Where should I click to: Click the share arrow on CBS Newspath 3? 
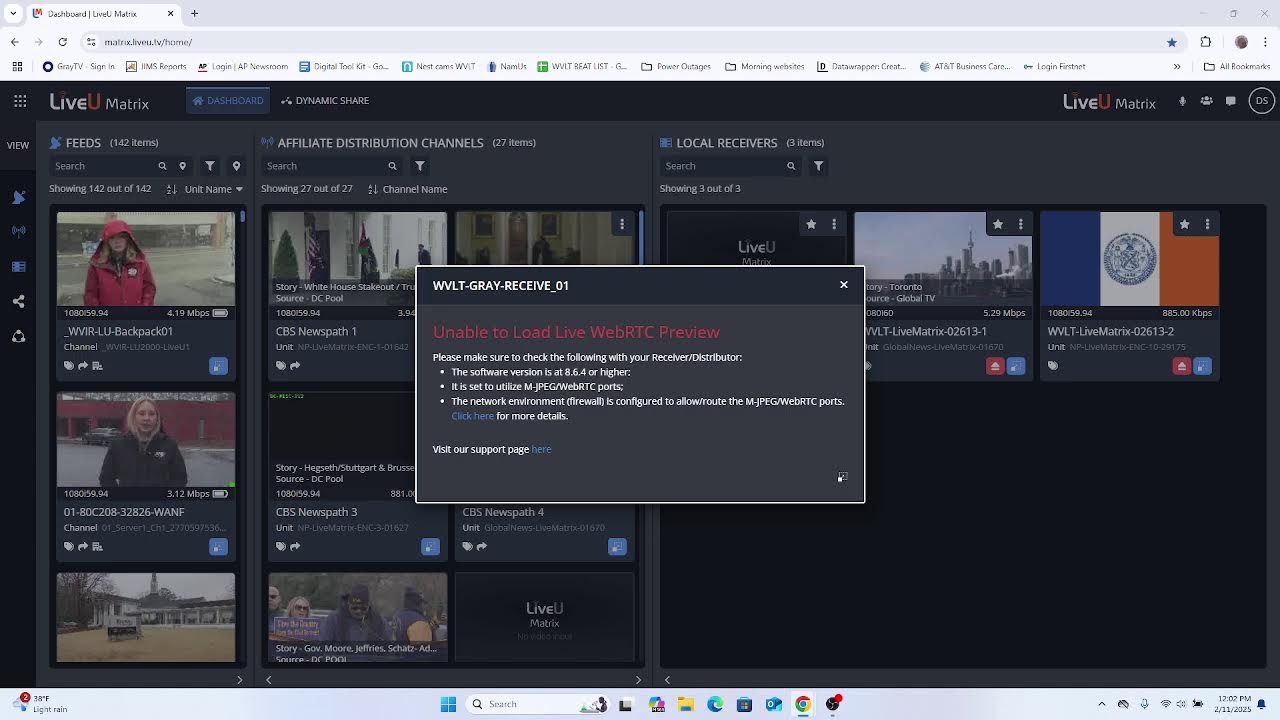click(295, 547)
